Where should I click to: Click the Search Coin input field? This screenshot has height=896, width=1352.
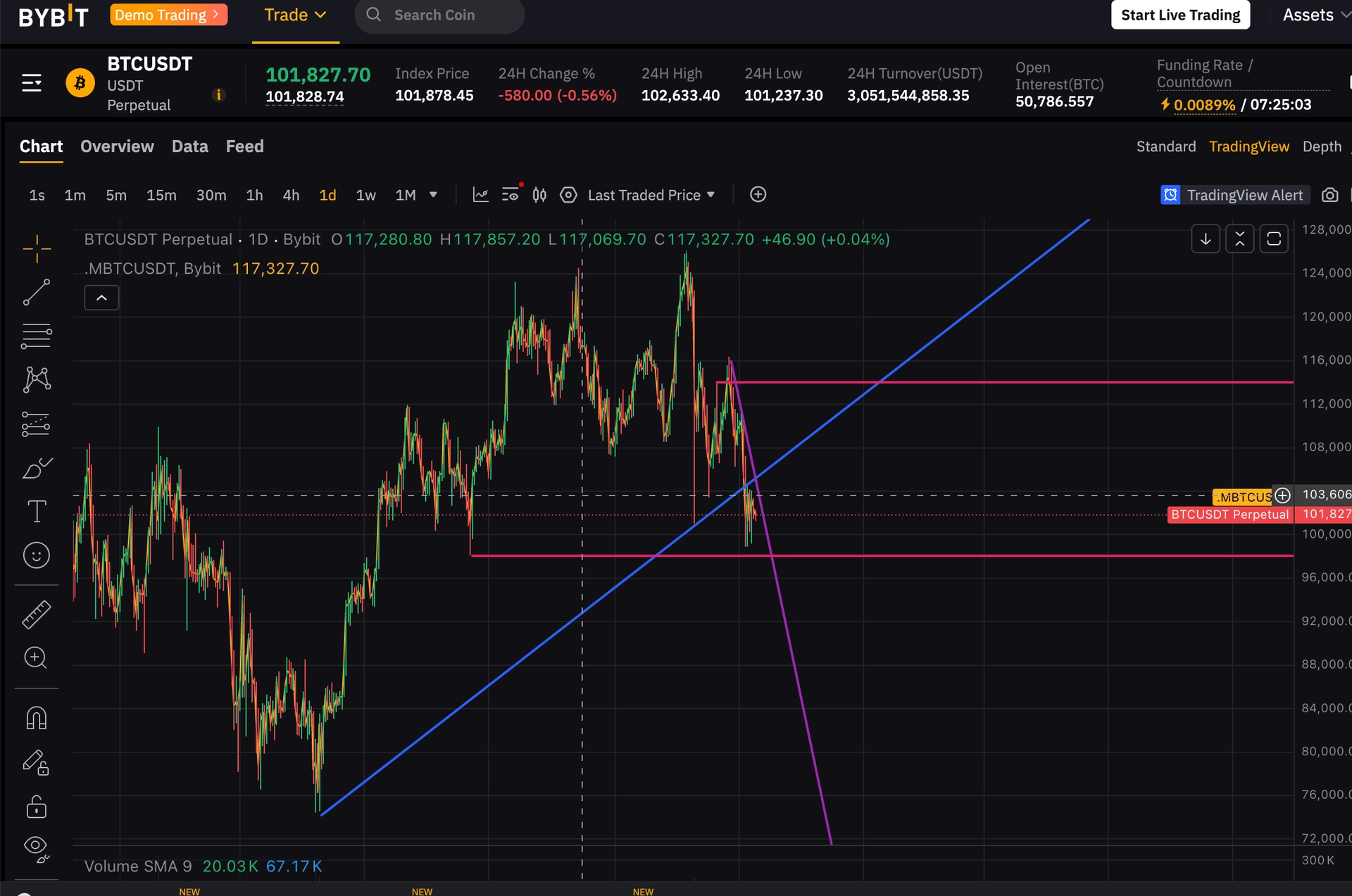tap(451, 15)
